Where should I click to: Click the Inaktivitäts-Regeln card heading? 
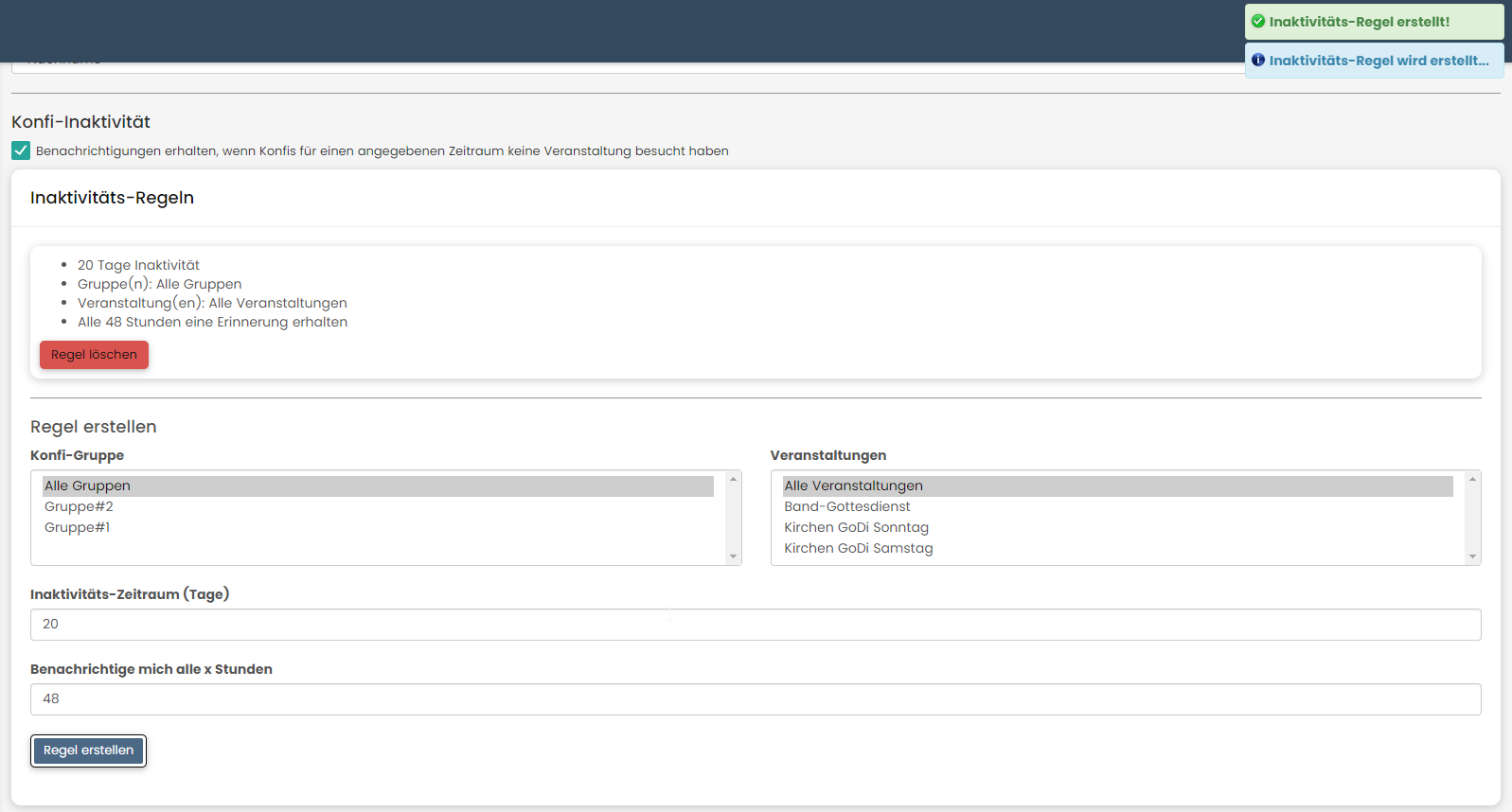tap(112, 198)
